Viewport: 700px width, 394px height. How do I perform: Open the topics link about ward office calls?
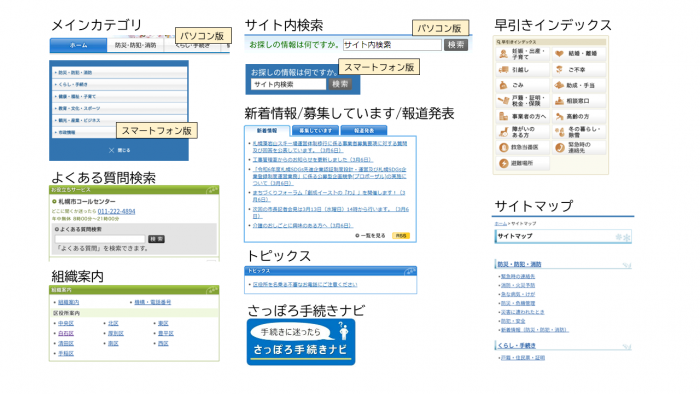coord(305,284)
